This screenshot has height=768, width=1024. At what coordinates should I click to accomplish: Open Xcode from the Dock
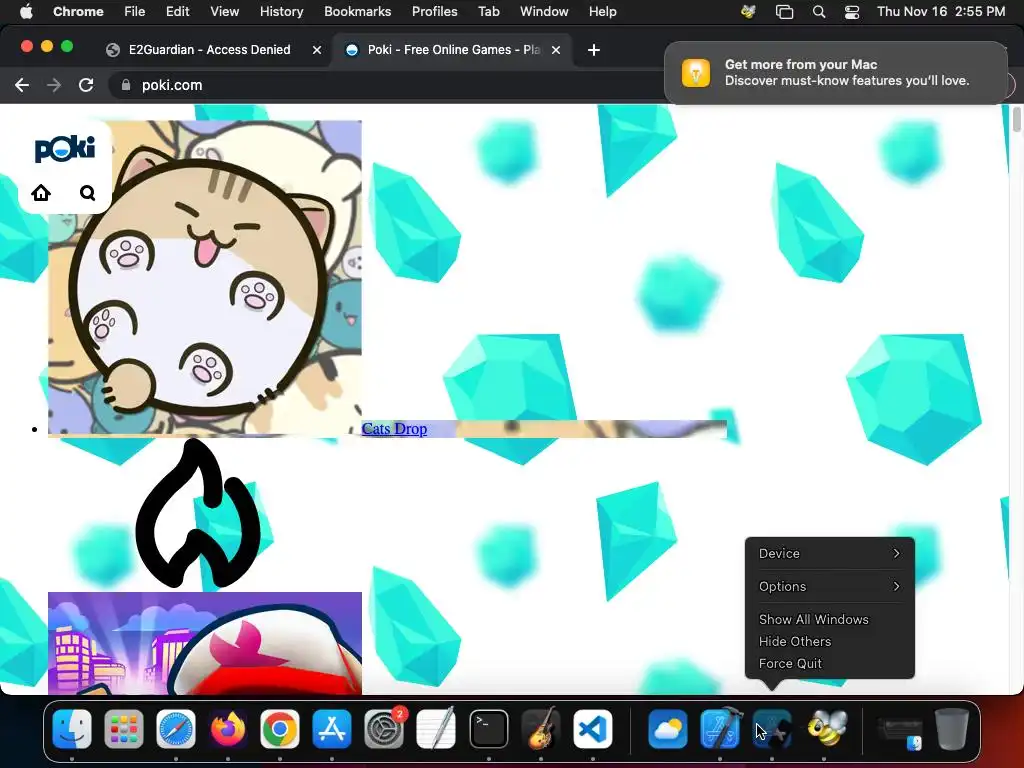click(x=720, y=729)
